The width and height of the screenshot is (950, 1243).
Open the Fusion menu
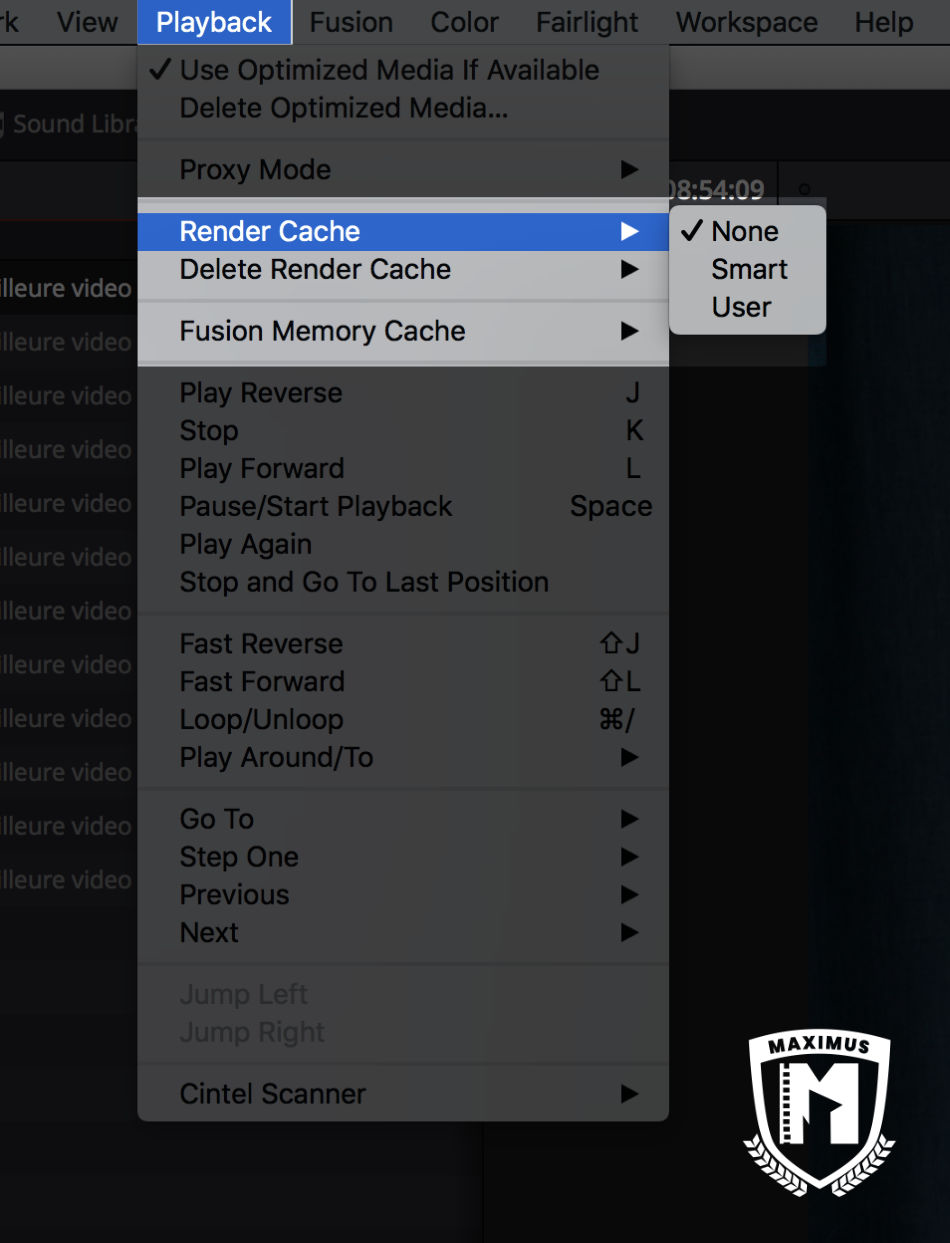[x=351, y=22]
